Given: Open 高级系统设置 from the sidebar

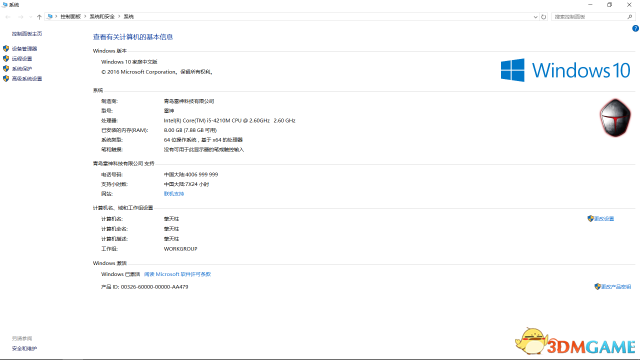Looking at the screenshot, I should coord(27,78).
